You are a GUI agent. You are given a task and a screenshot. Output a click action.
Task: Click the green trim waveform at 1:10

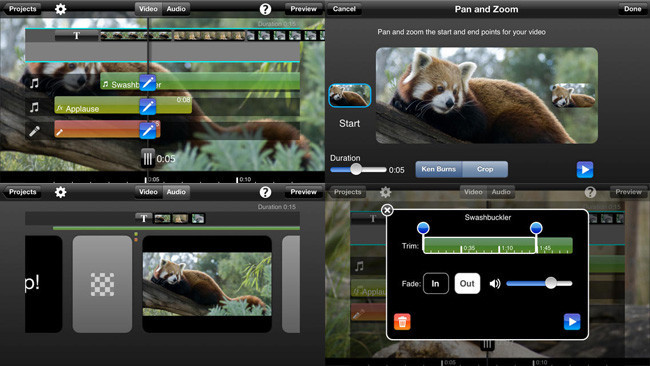pos(507,248)
